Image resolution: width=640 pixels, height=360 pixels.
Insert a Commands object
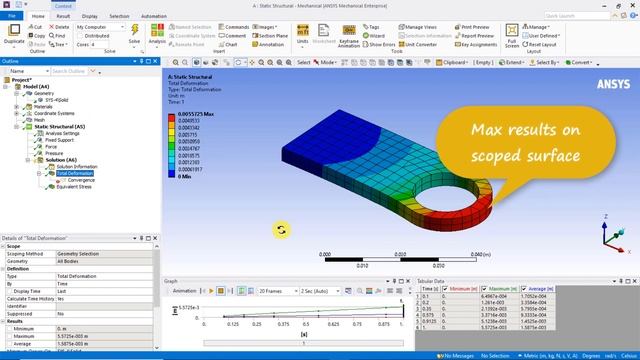233,27
